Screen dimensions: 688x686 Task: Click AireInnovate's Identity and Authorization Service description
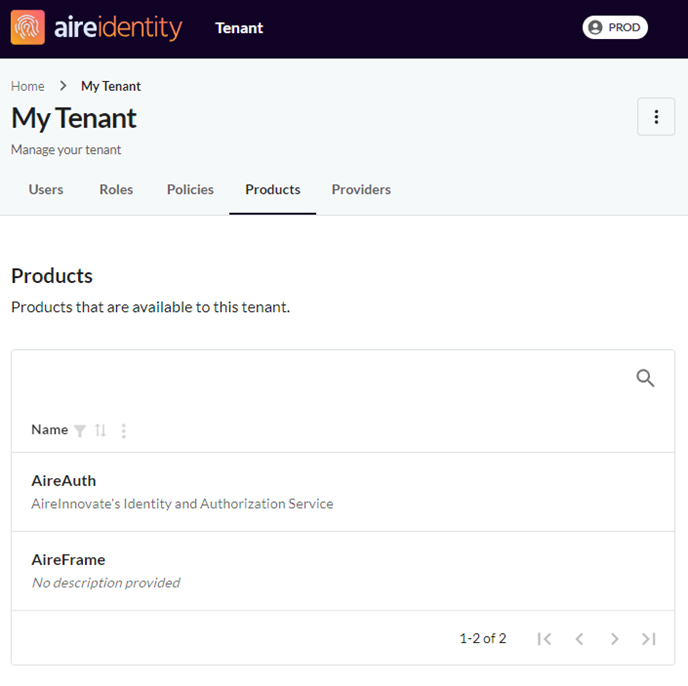coord(182,504)
